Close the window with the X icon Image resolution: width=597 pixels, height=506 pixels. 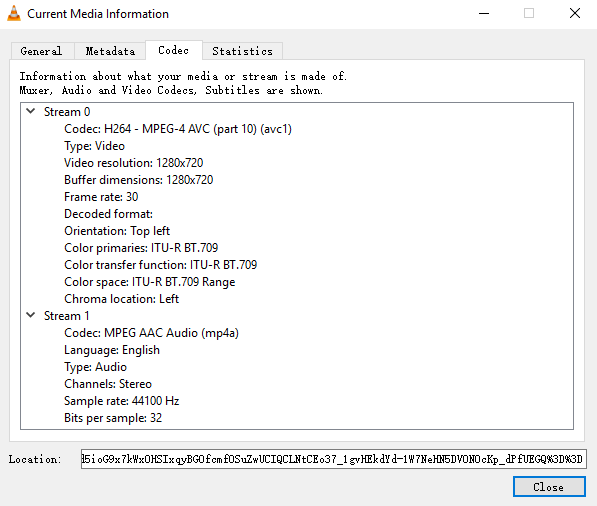tap(575, 14)
